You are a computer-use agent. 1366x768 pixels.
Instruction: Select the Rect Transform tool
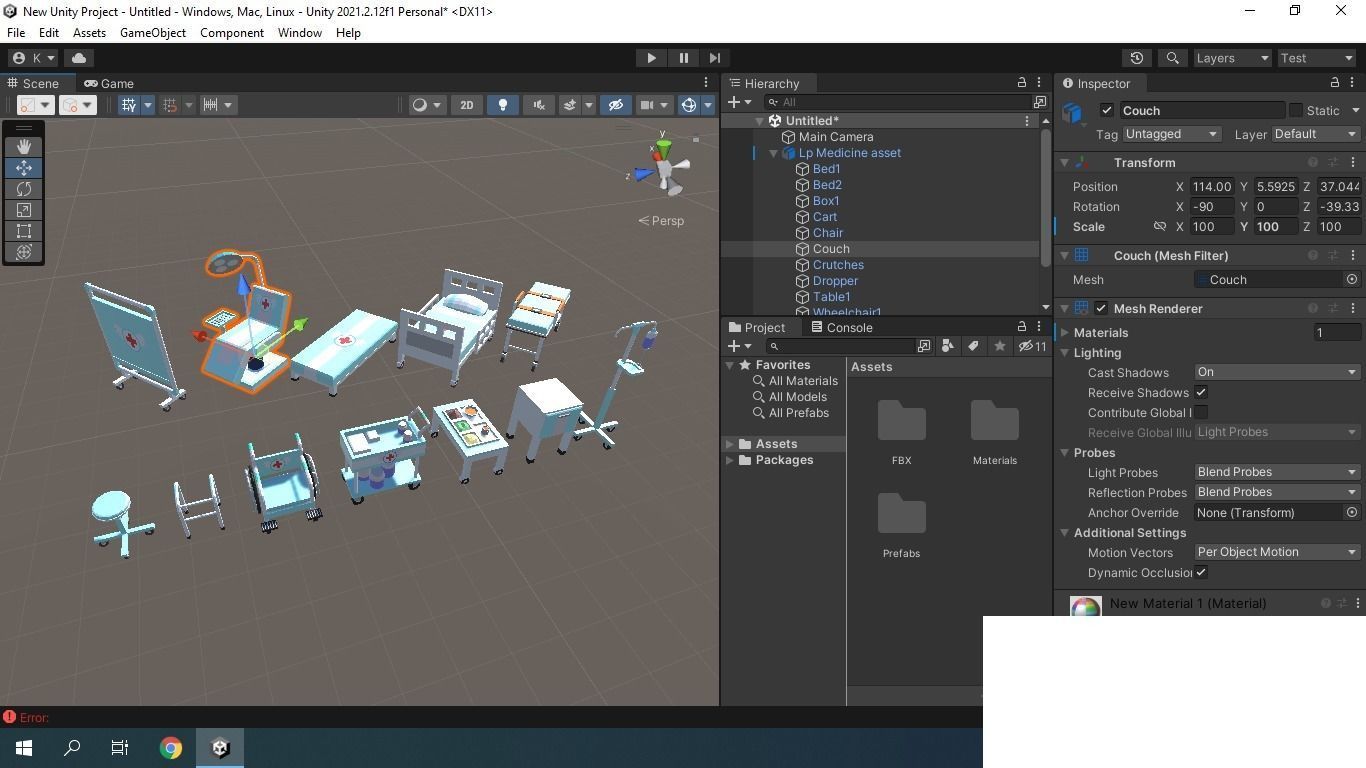pos(24,231)
